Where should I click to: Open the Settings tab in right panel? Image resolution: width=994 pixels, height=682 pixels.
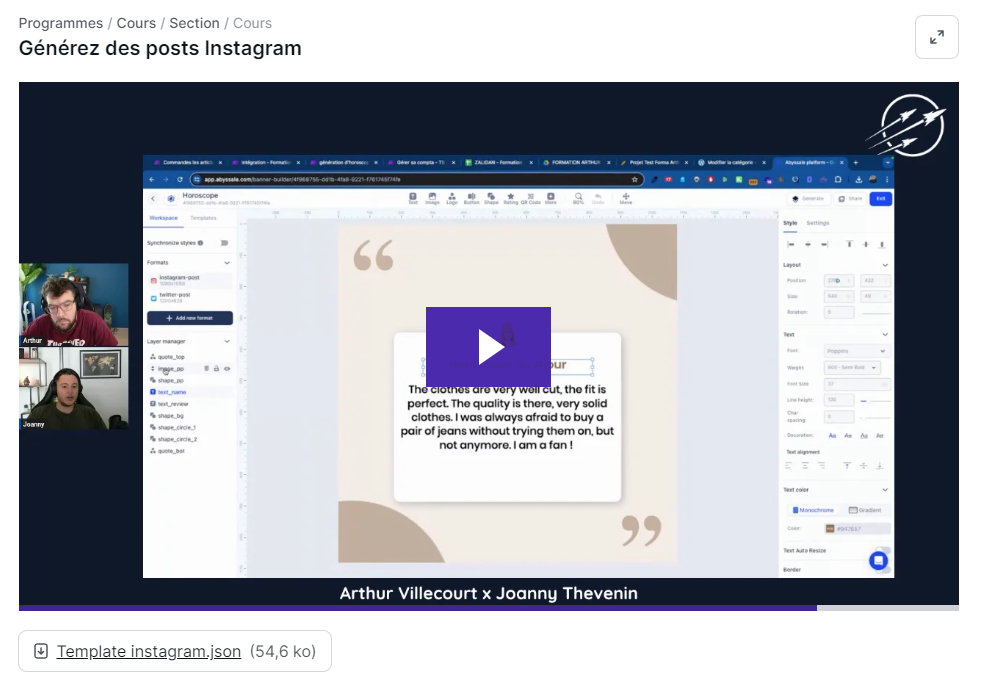(818, 223)
